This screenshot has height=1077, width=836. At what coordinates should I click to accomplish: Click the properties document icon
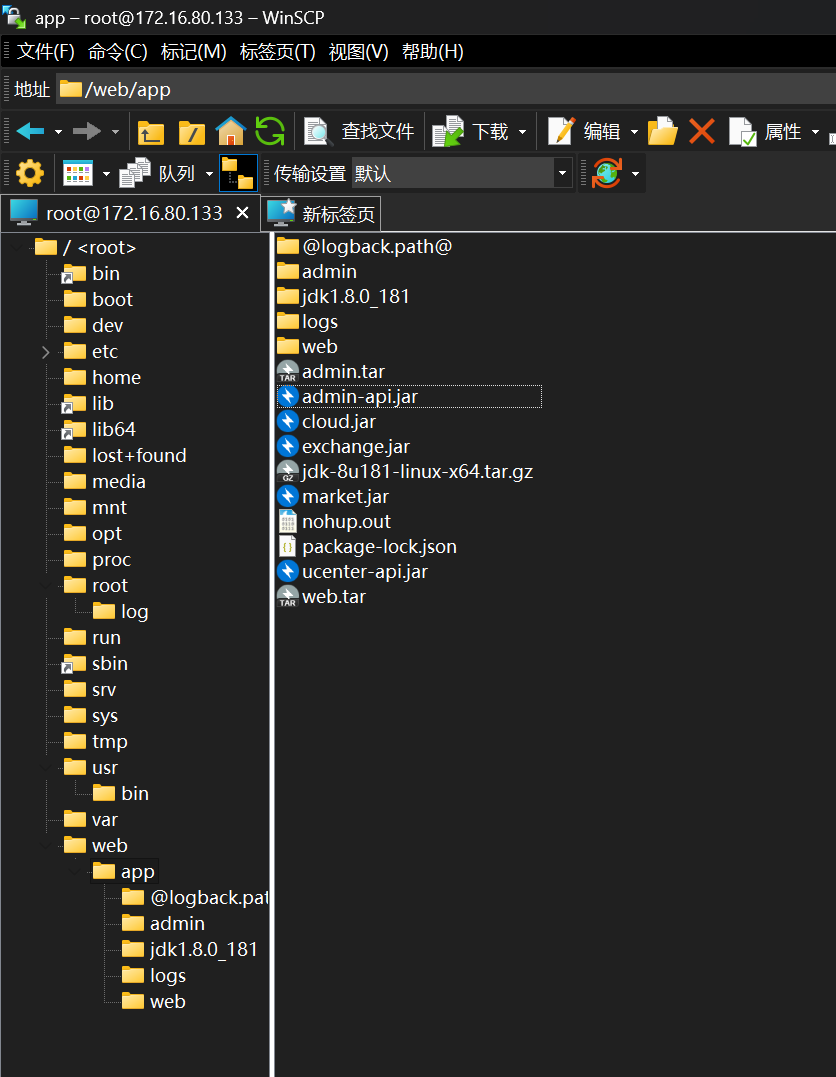743,131
